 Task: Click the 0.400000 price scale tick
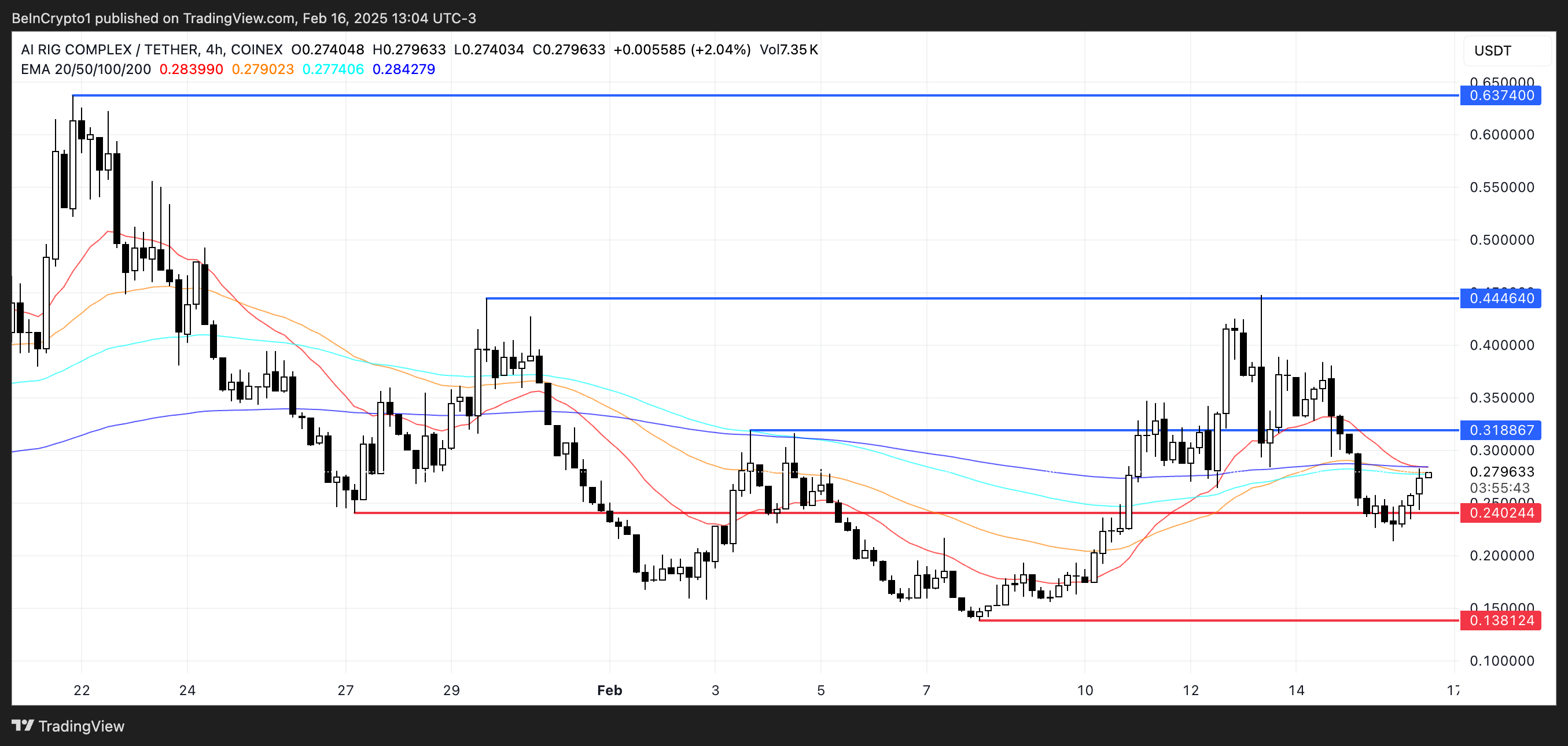pyautogui.click(x=1501, y=345)
